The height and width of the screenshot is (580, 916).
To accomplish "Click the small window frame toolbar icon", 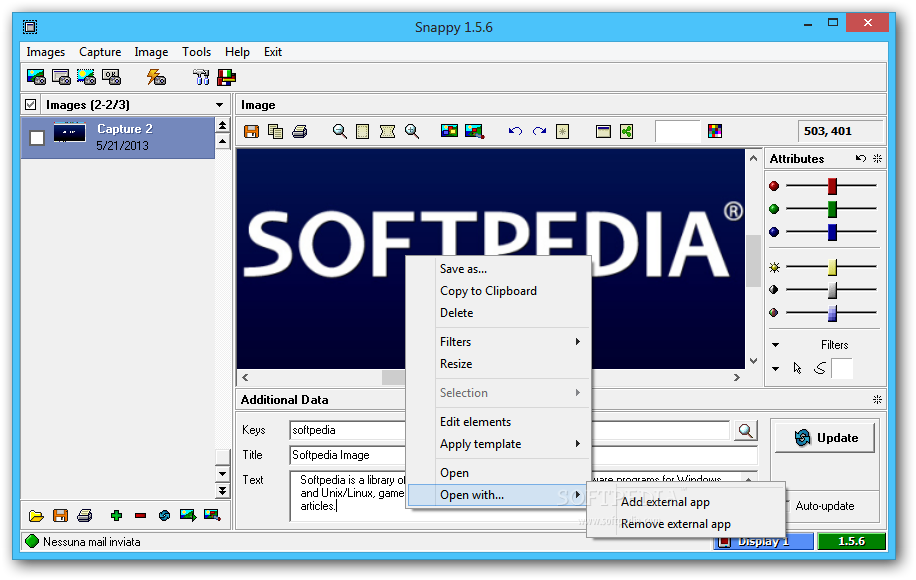I will tap(603, 131).
